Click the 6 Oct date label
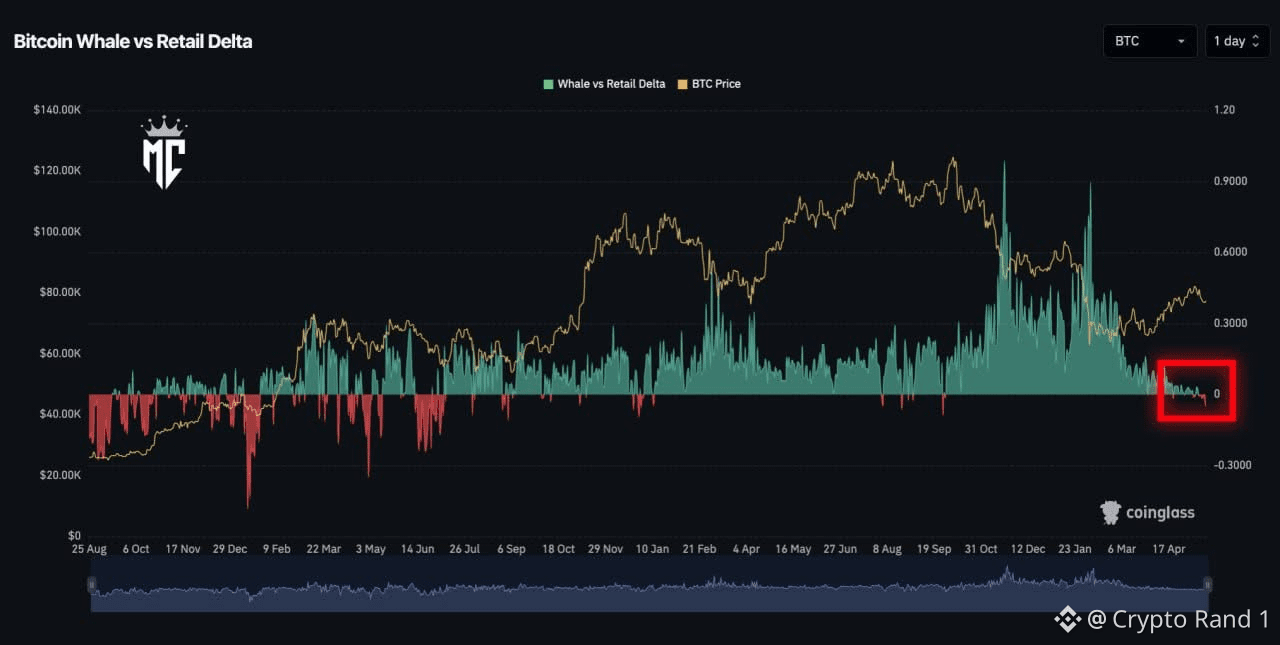The height and width of the screenshot is (645, 1280). pos(135,549)
